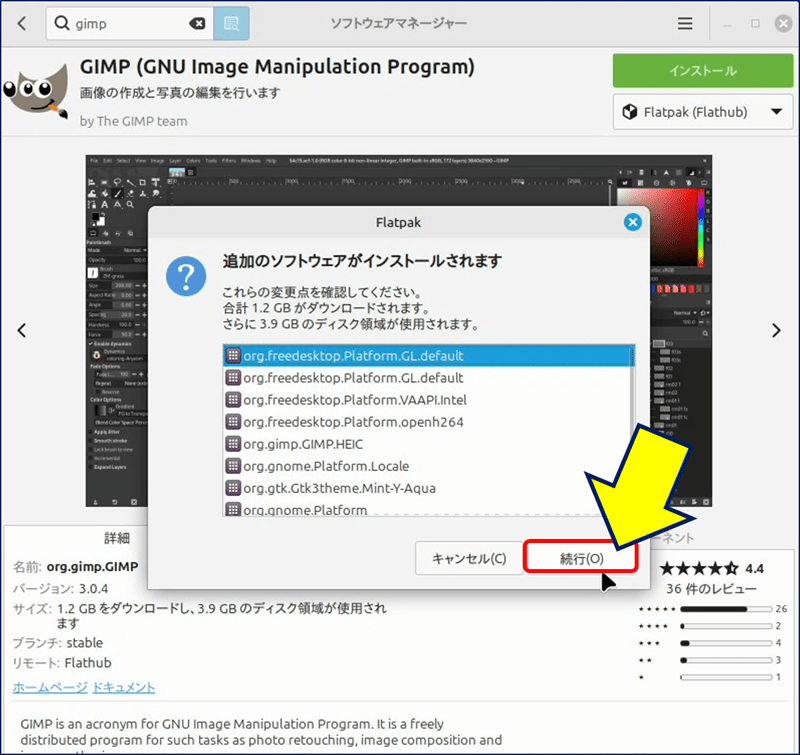Select org.freedesktop.Platform.openh264 row
The height and width of the screenshot is (755, 800).
[x=429, y=422]
